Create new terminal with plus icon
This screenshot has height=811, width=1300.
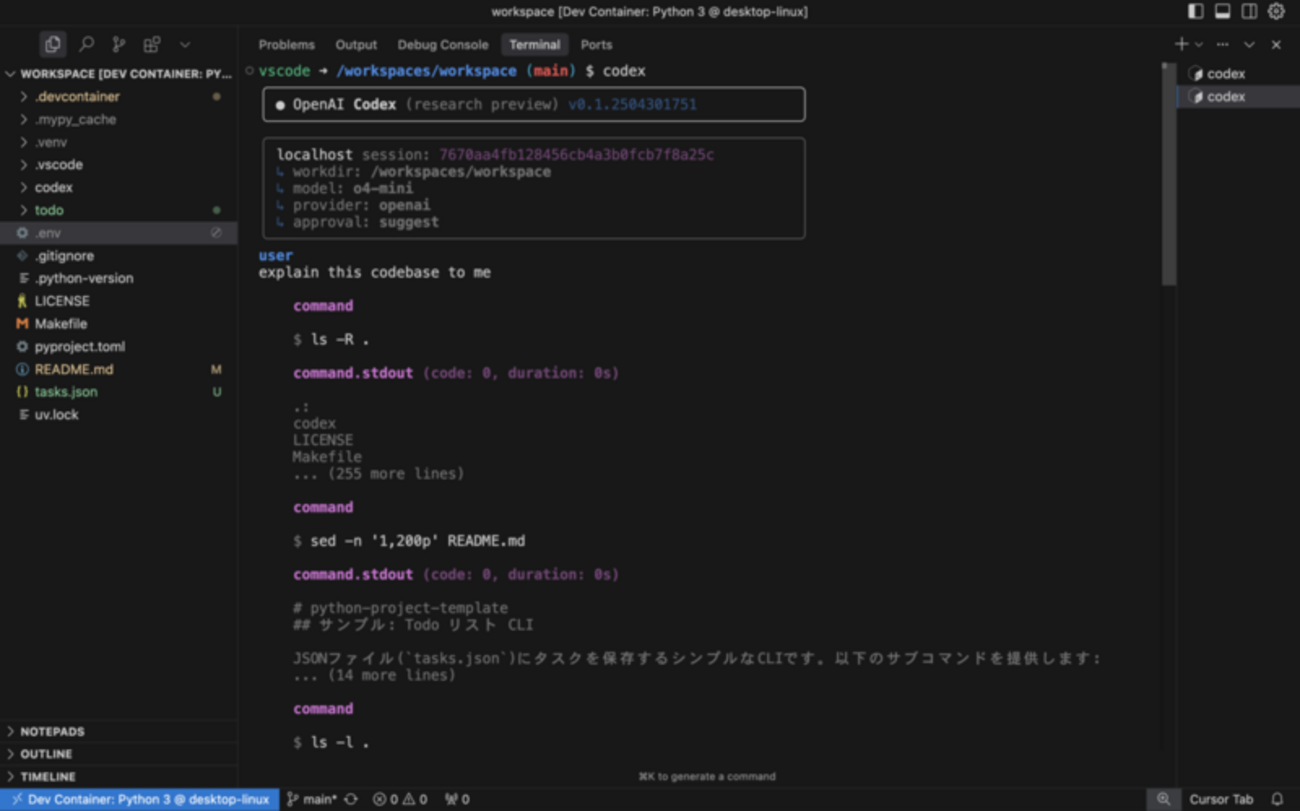click(x=1181, y=44)
